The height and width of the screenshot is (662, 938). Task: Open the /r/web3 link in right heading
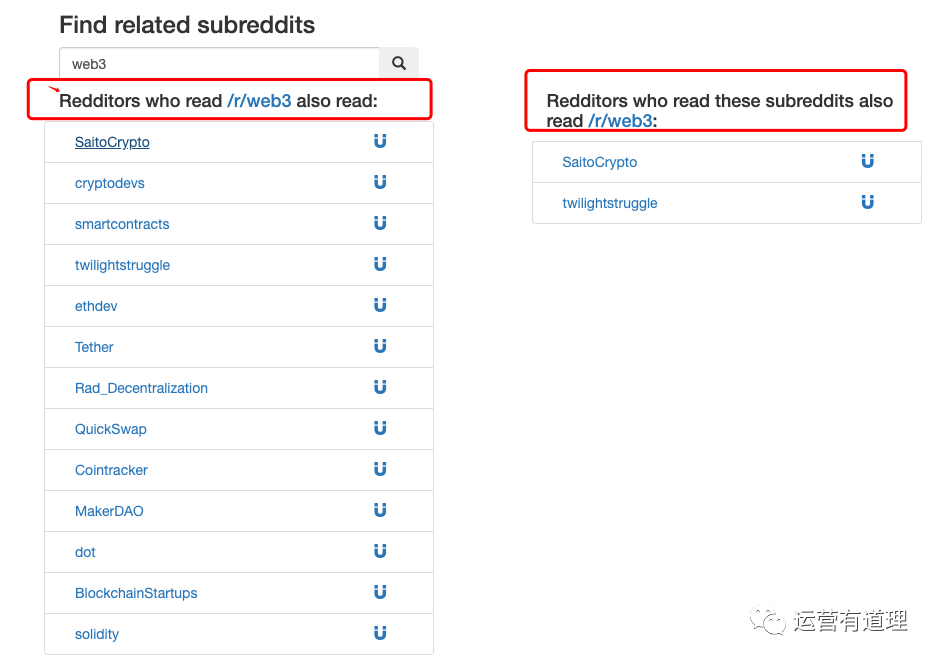tap(620, 121)
